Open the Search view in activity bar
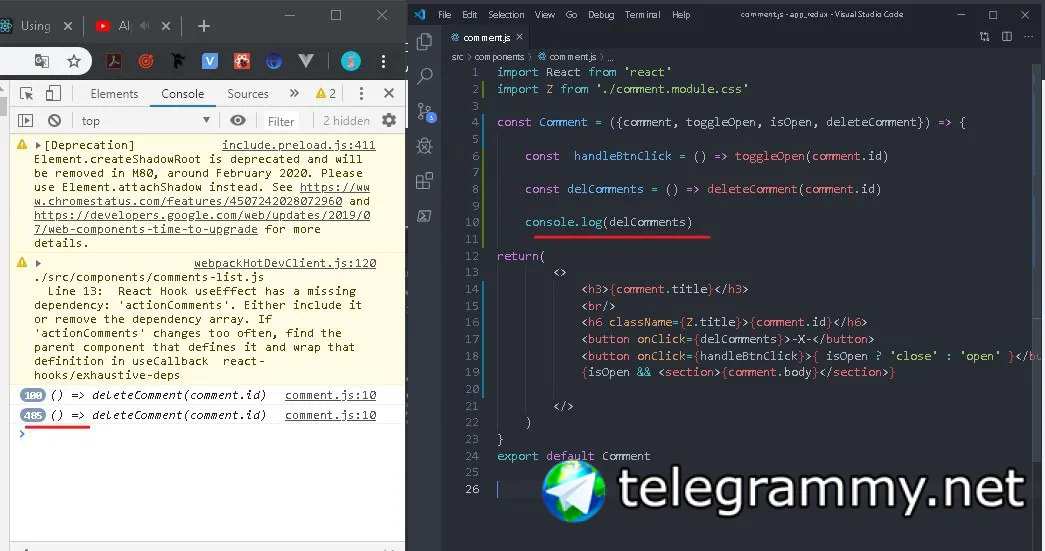Screen dimensions: 1045x551 point(425,76)
